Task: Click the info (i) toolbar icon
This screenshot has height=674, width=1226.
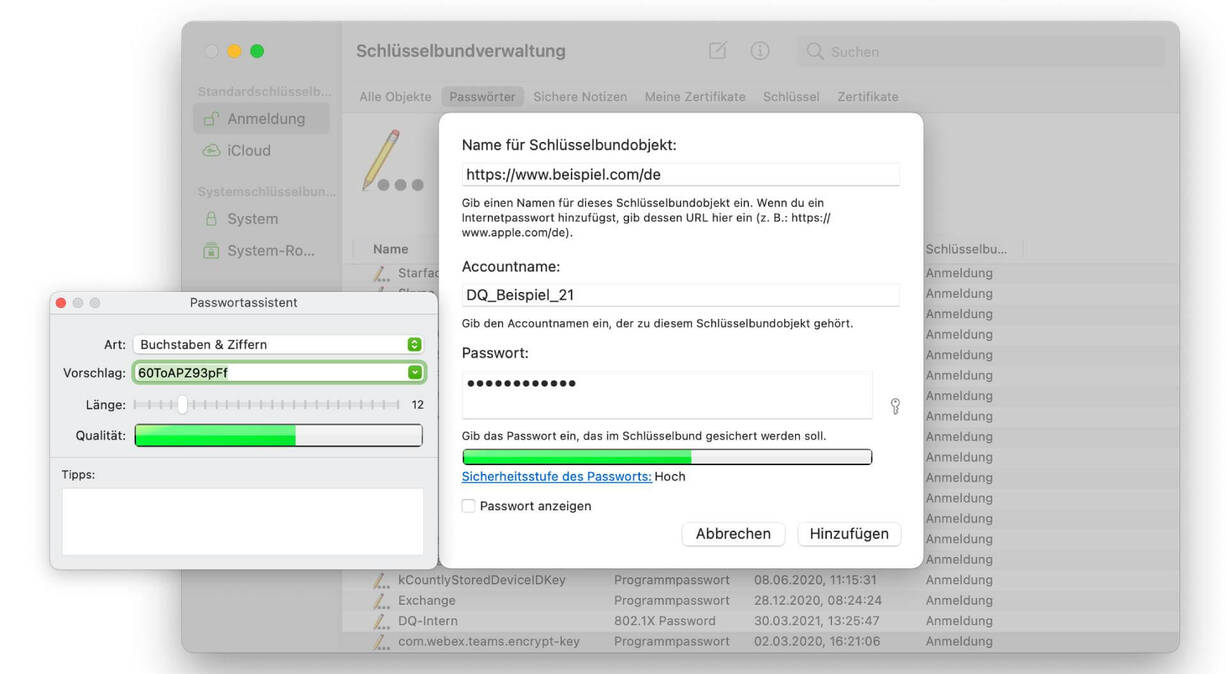Action: [760, 51]
